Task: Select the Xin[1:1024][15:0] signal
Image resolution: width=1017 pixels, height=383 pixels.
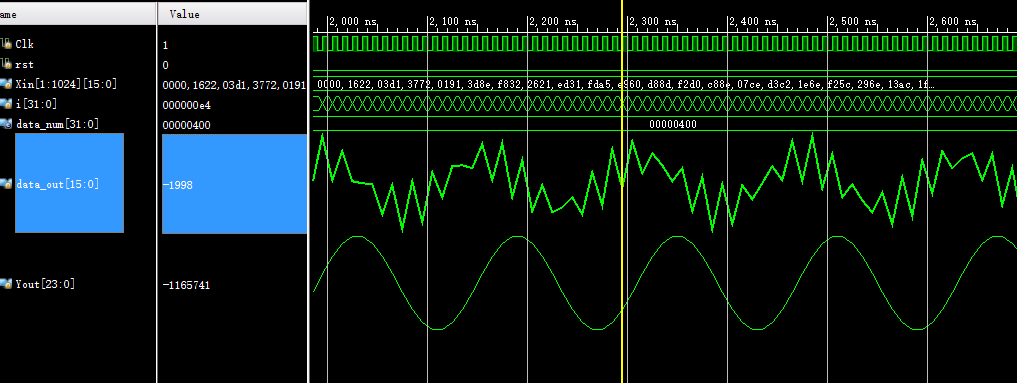Action: point(66,84)
